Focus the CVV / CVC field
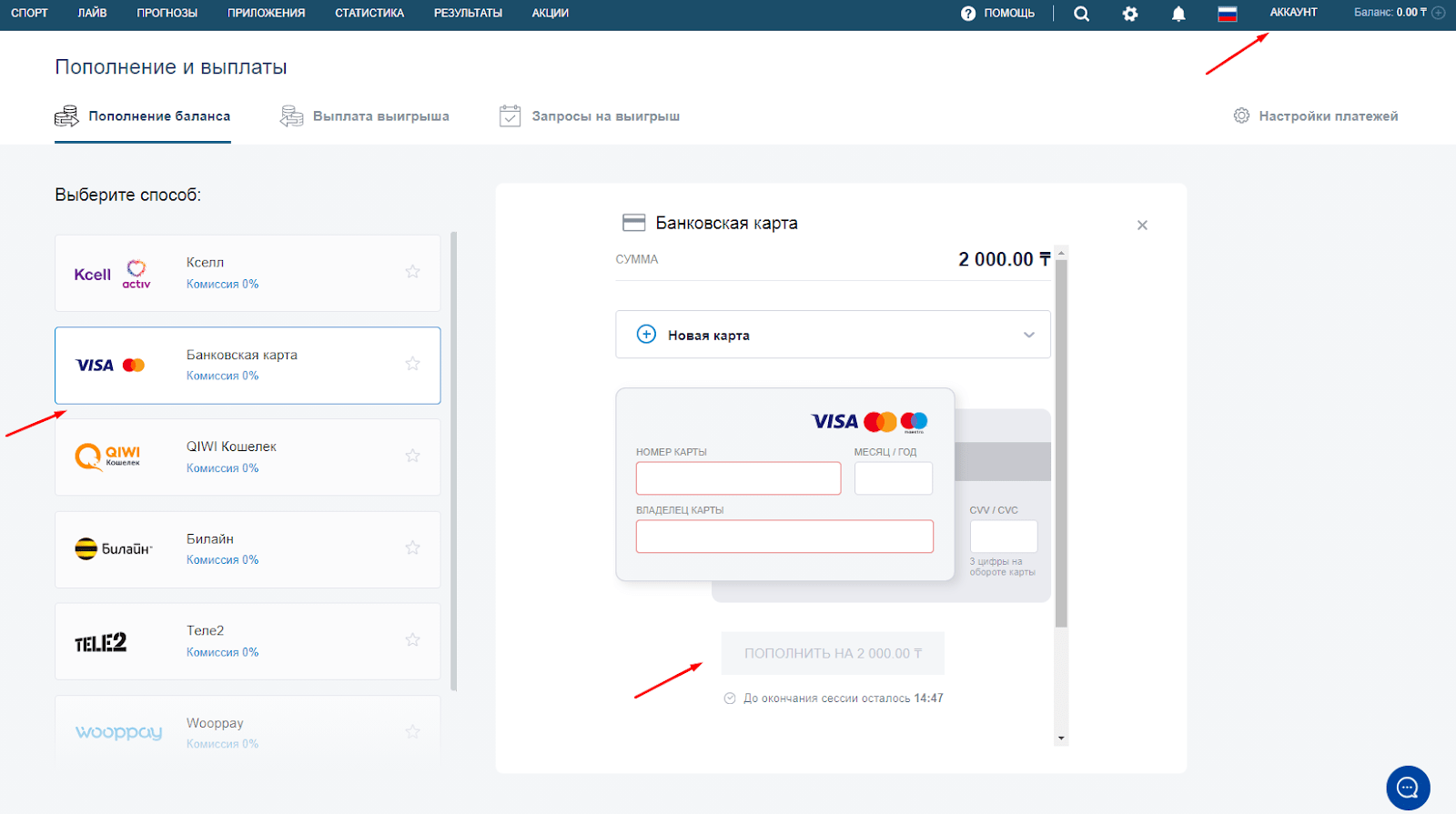 1004,537
